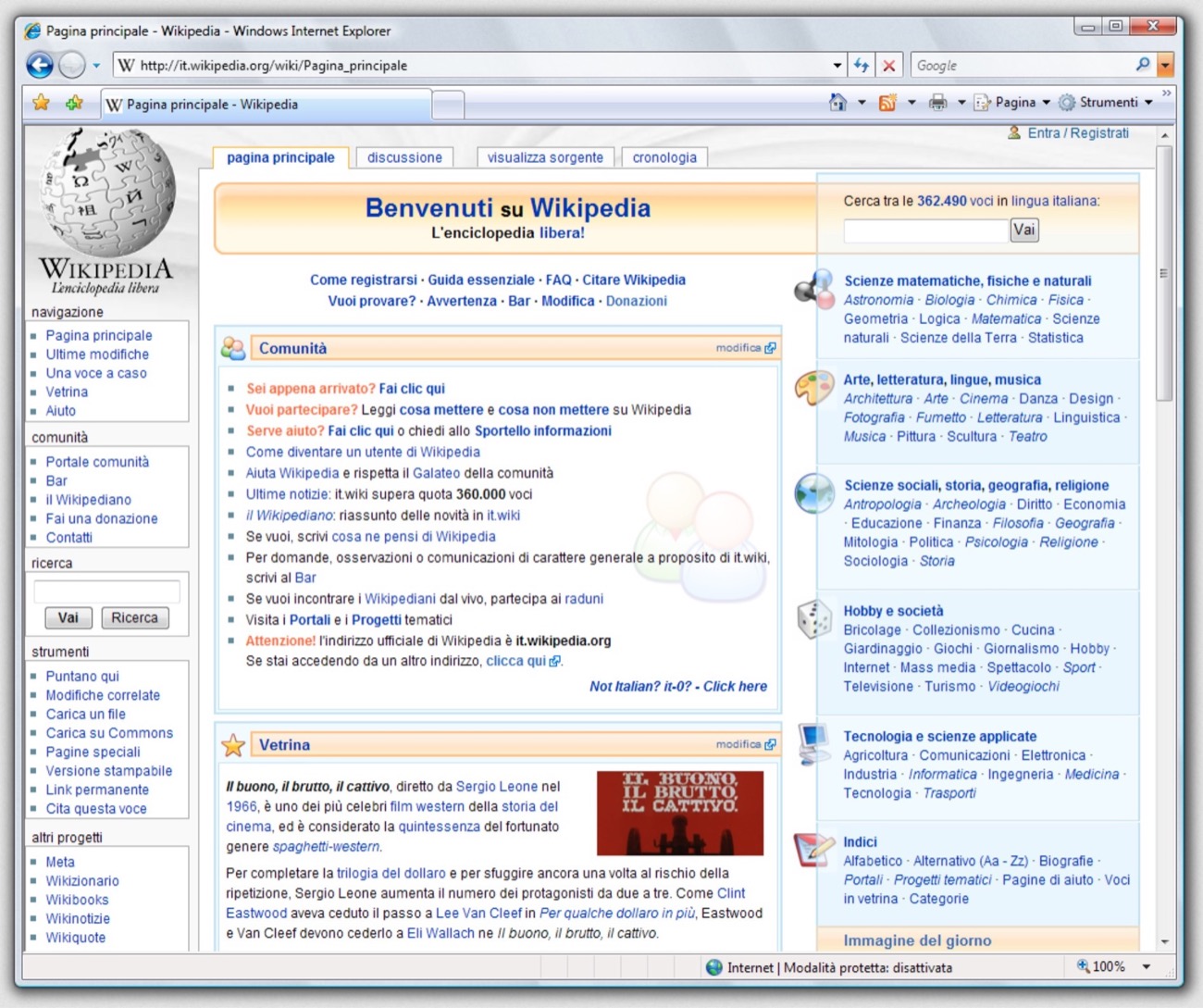
Task: Click the search field under 'Cerca tra le 362.490 voci'
Action: point(925,230)
